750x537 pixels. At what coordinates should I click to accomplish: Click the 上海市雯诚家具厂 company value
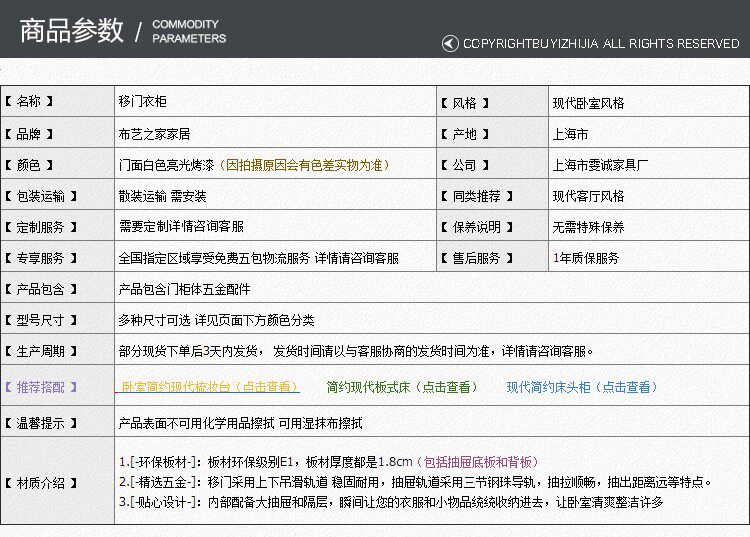[600, 165]
